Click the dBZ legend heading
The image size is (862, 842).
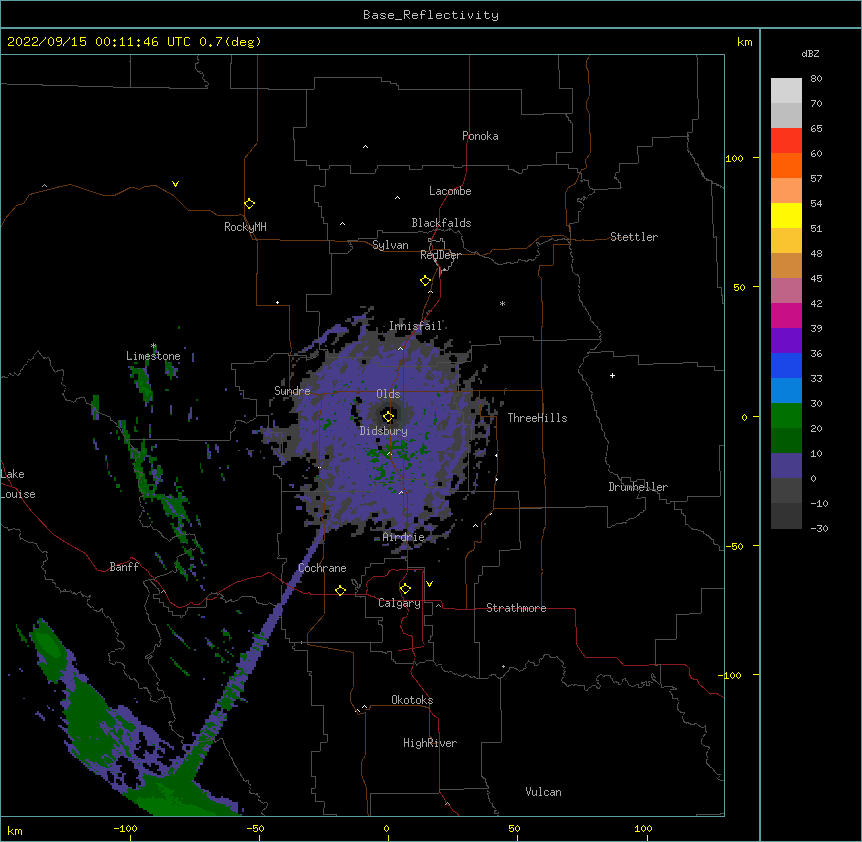[x=810, y=54]
